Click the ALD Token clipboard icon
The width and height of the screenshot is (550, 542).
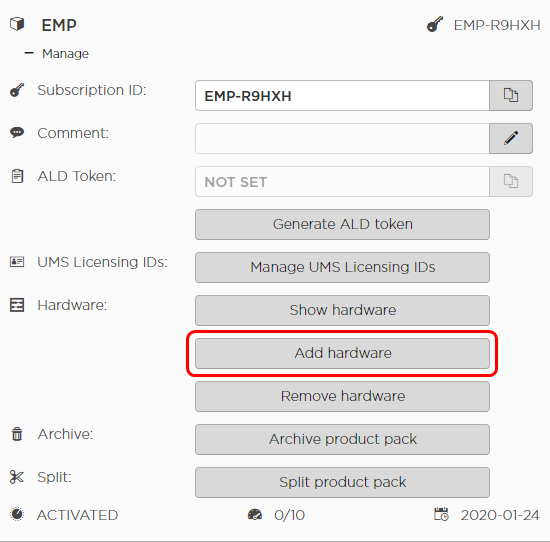tap(17, 176)
